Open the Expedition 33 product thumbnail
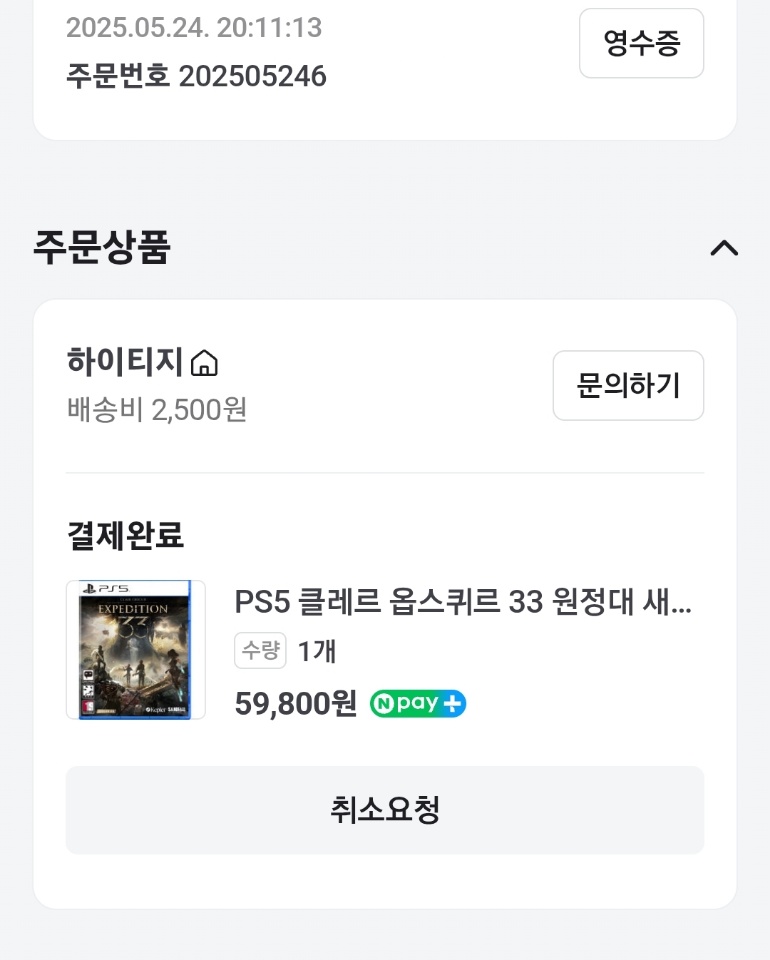The image size is (770, 960). coord(135,650)
